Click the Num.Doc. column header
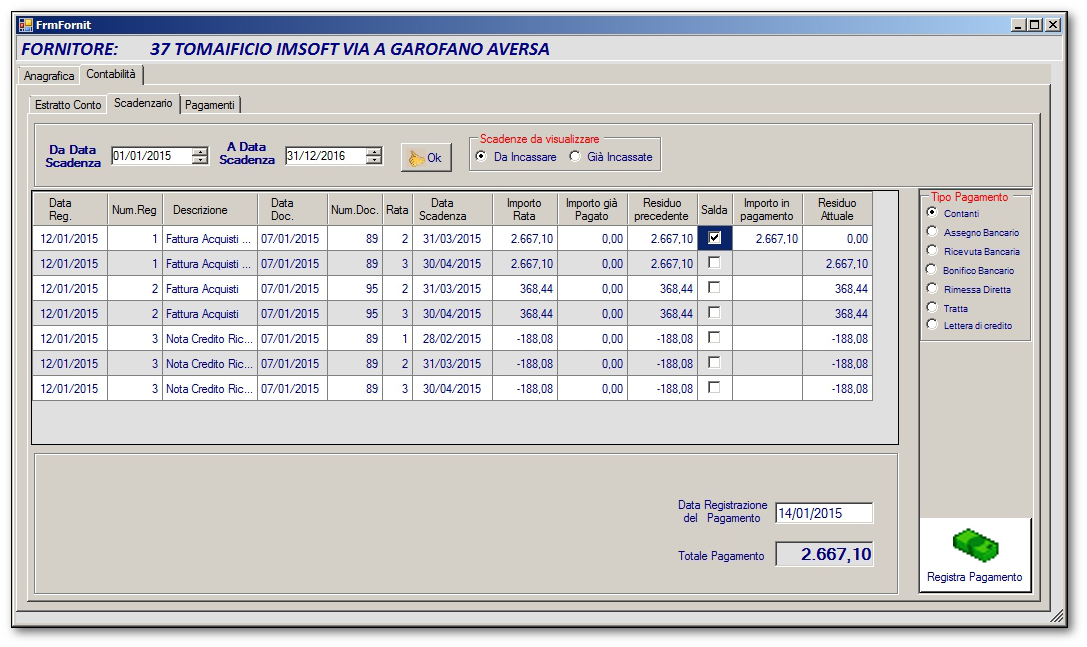This screenshot has width=1087, height=647. click(x=354, y=209)
